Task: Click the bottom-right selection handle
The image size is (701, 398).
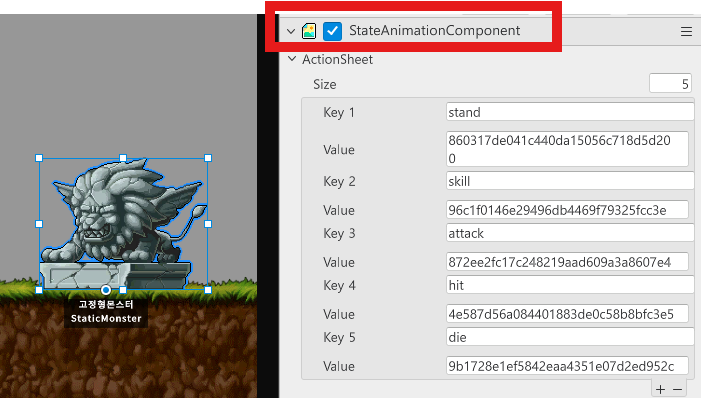Action: (x=208, y=290)
